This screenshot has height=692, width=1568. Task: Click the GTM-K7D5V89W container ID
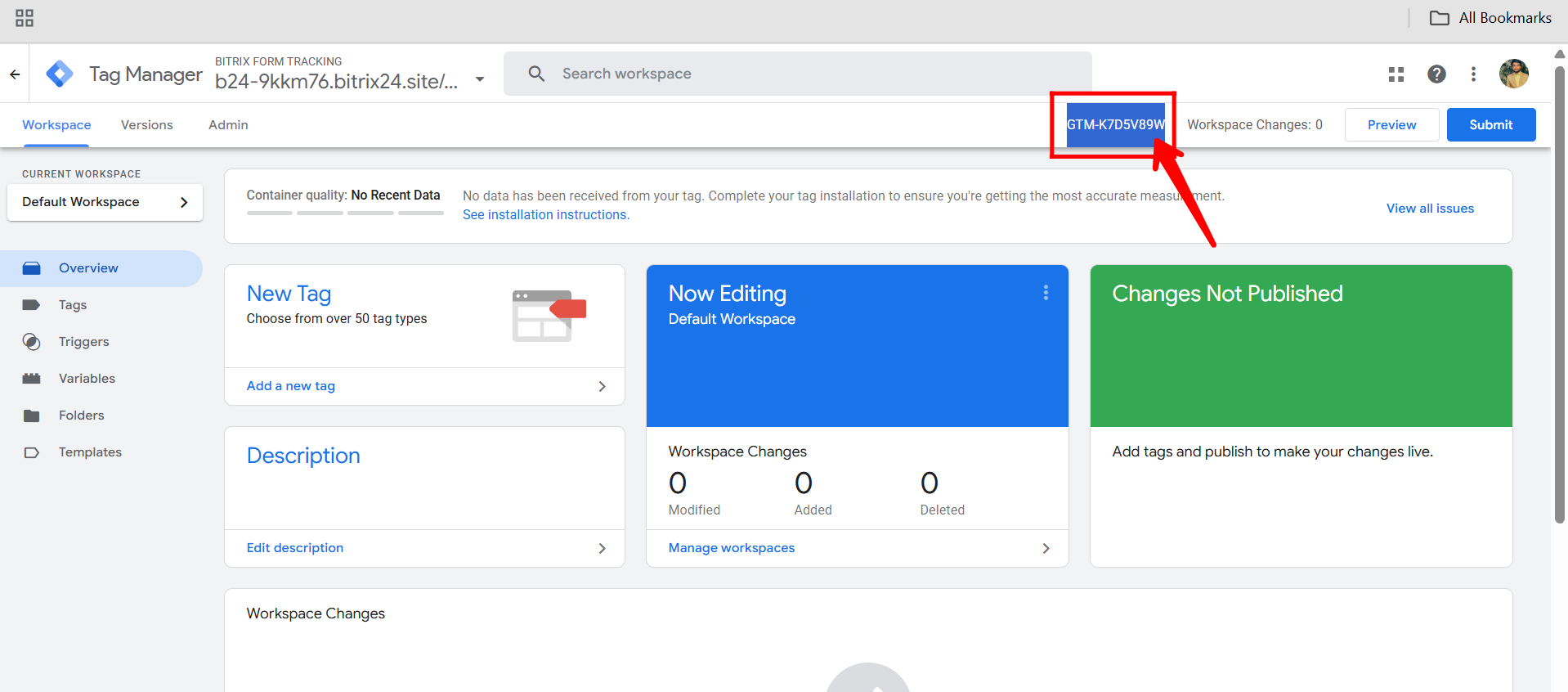(x=1116, y=125)
